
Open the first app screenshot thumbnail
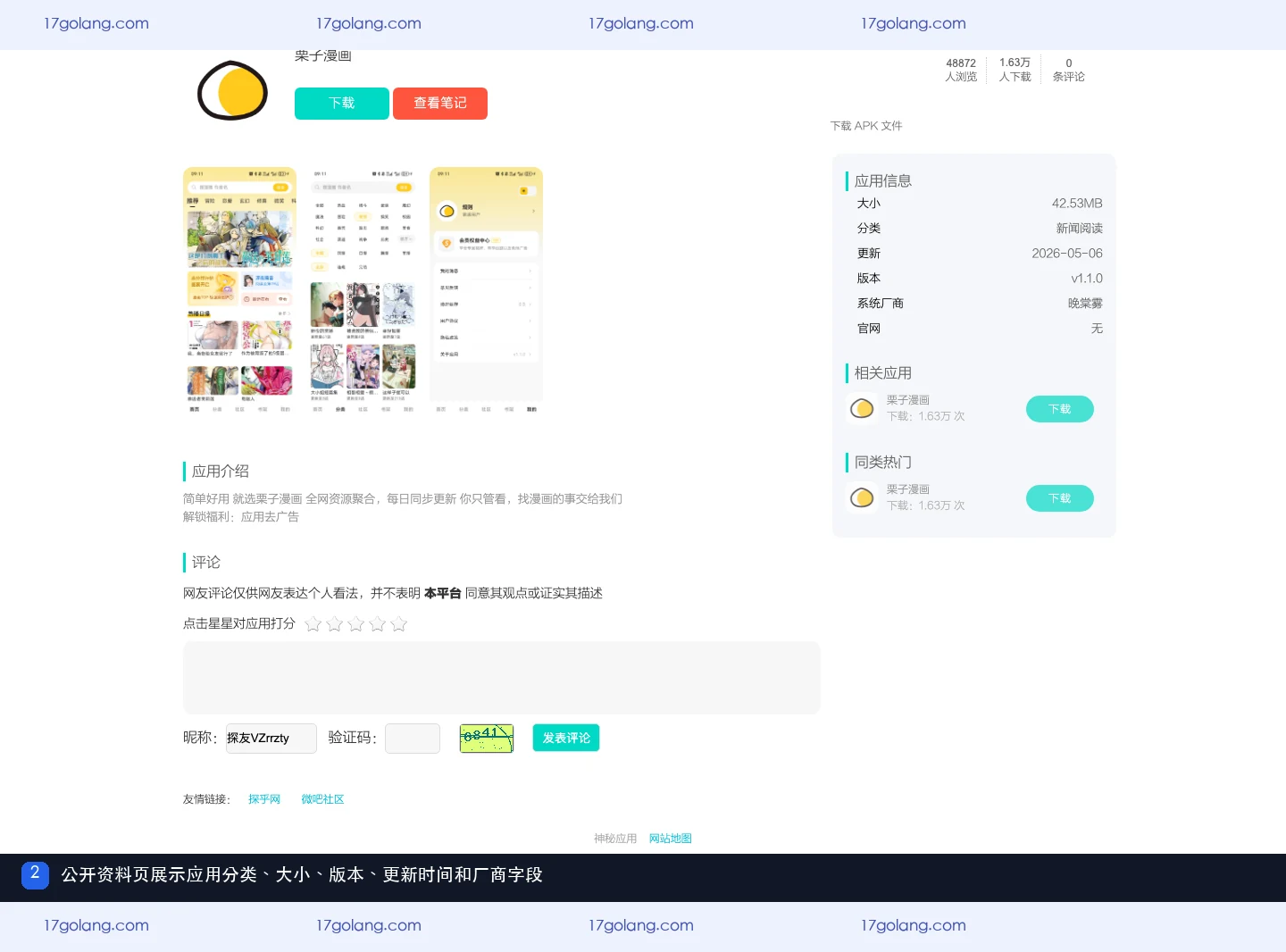tap(239, 290)
